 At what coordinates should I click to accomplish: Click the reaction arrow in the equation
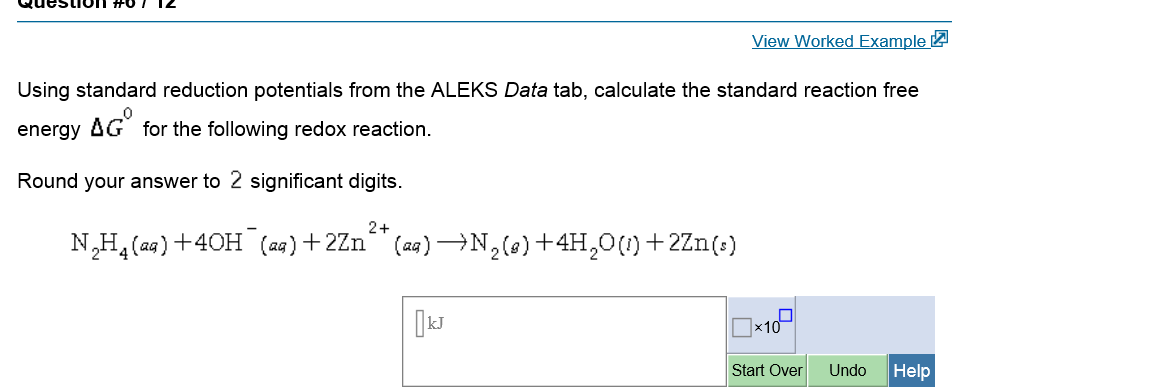click(450, 243)
